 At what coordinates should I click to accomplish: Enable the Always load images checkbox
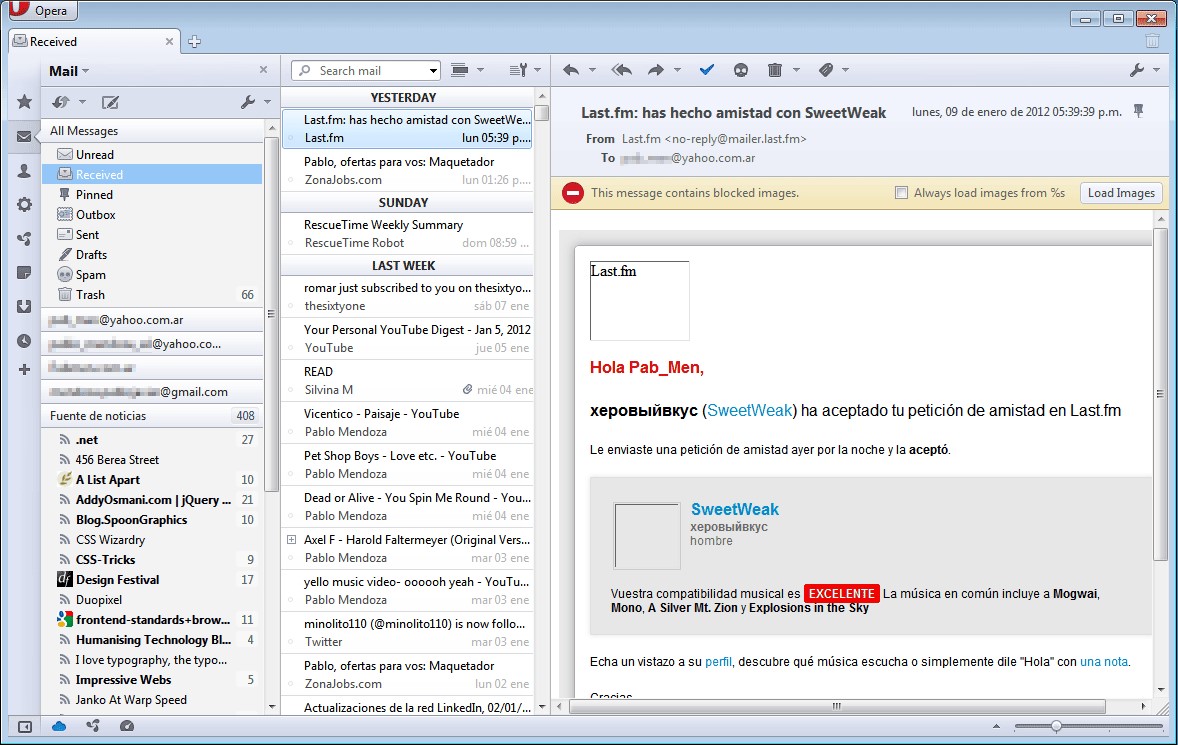(x=901, y=193)
